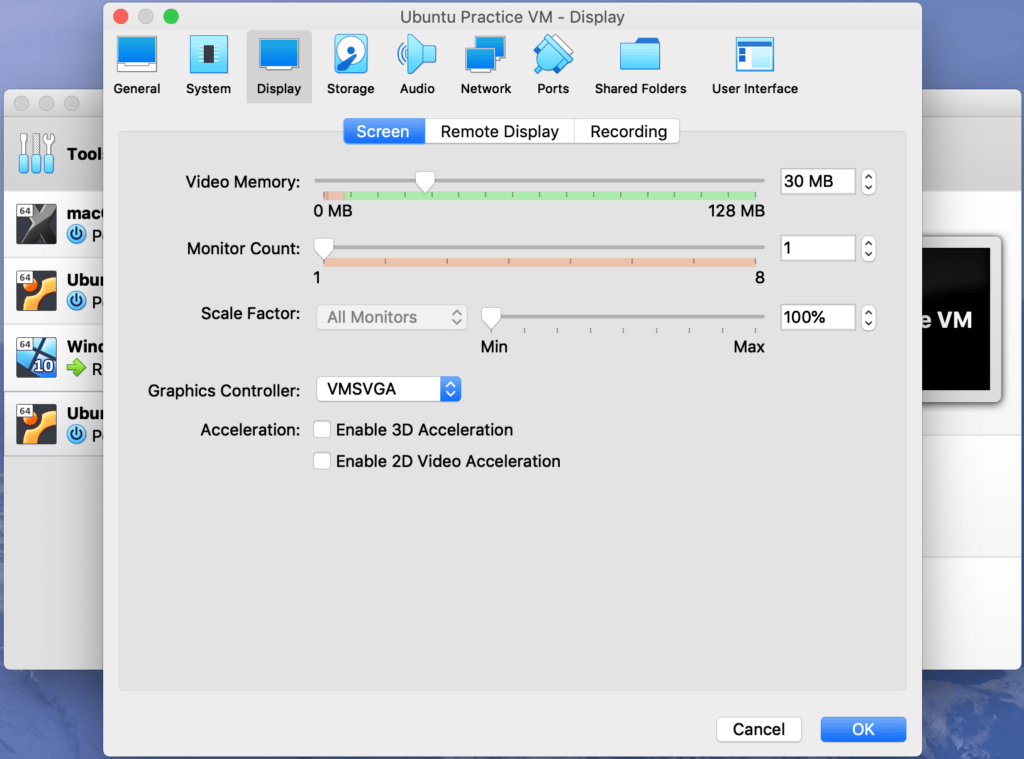Click the Video Memory 30 MB field

(x=818, y=182)
